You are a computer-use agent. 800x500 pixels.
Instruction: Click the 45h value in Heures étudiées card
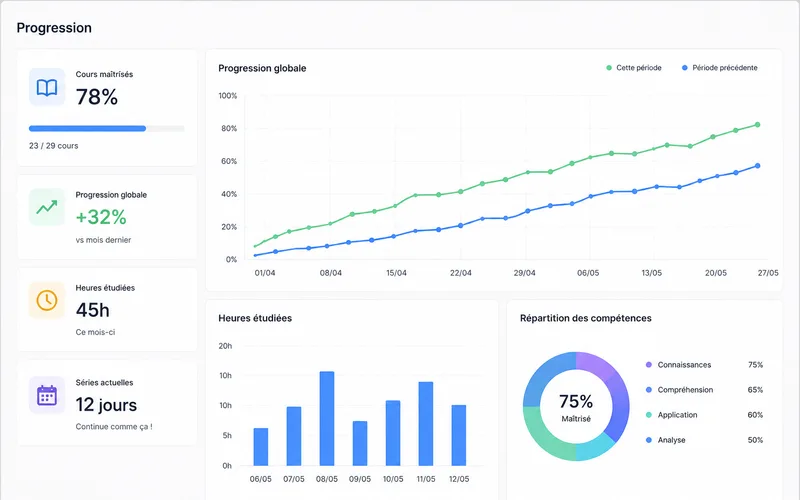click(x=92, y=310)
